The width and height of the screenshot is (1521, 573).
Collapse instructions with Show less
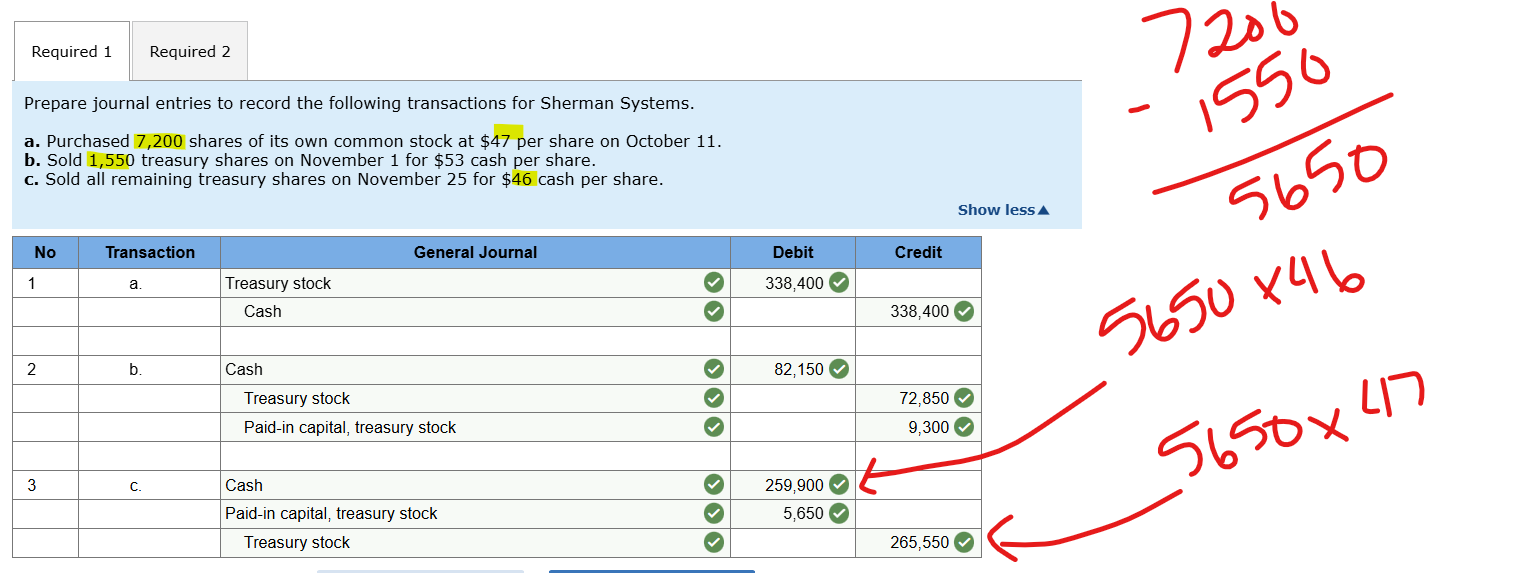pyautogui.click(x=1003, y=210)
